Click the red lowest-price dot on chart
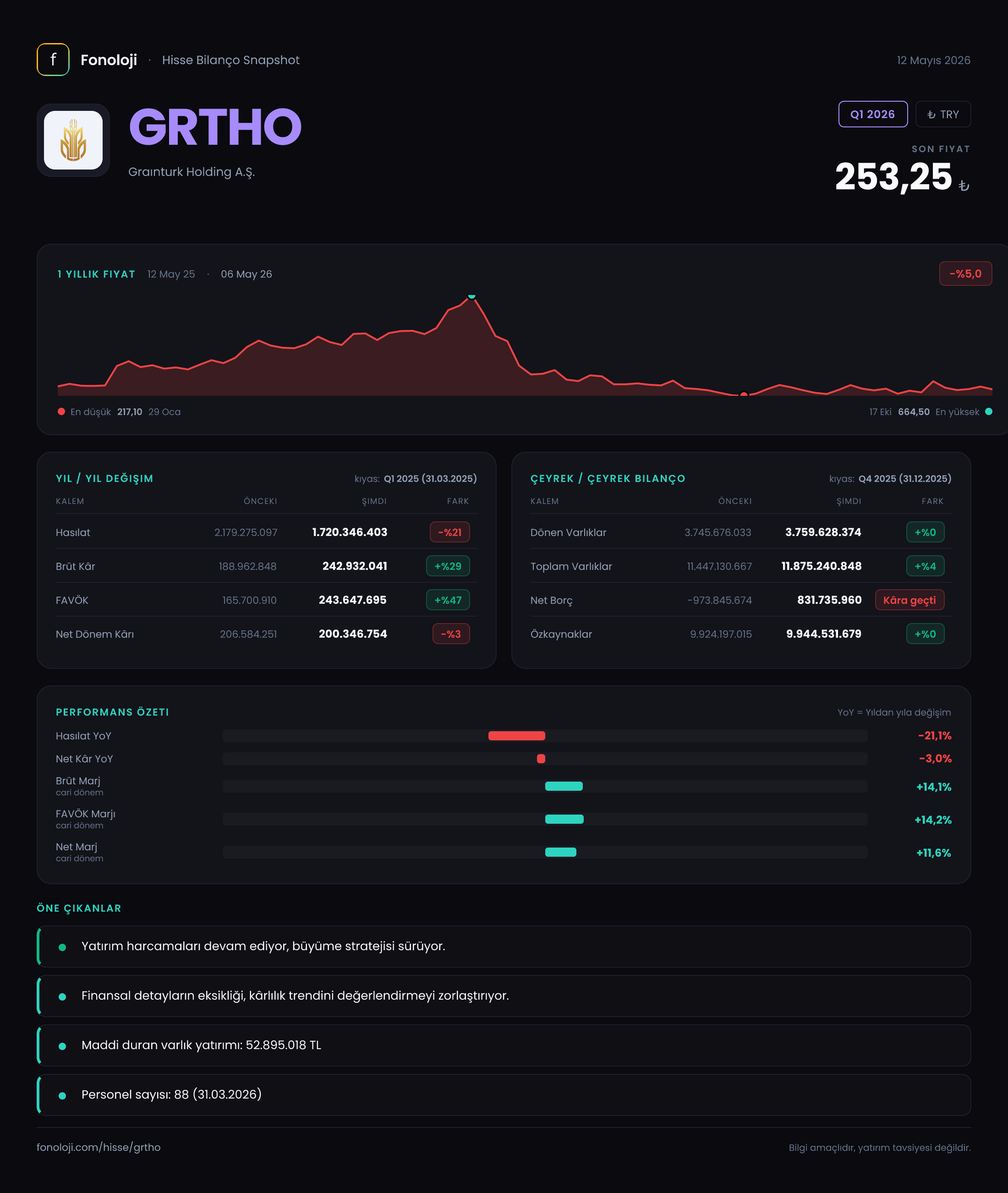 pyautogui.click(x=744, y=394)
